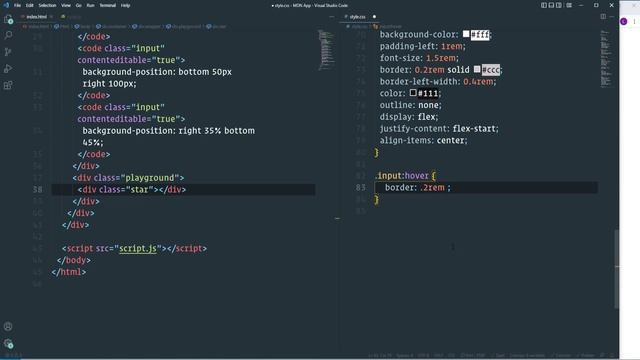Split the right editor group

(x=603, y=17)
